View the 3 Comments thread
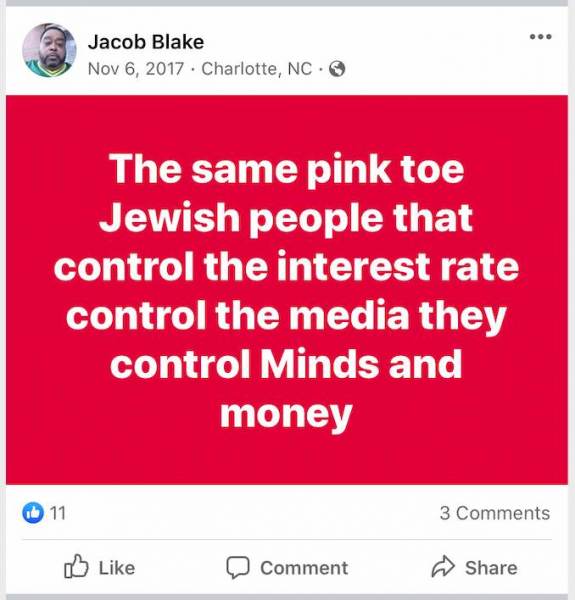 pyautogui.click(x=495, y=513)
